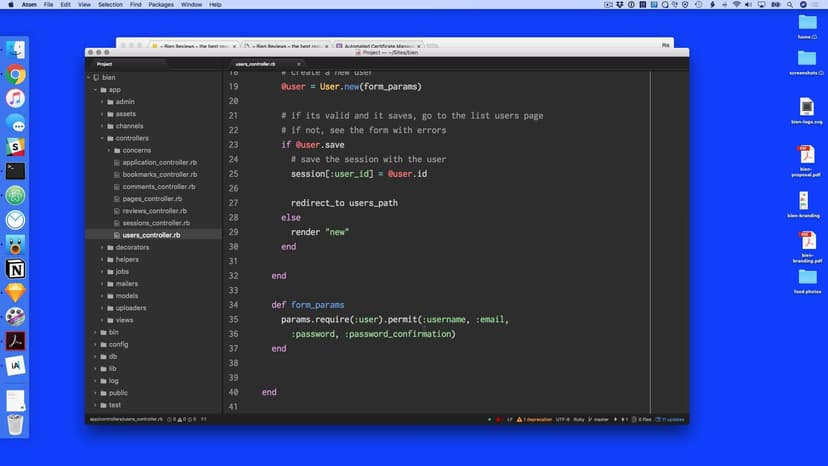The image size is (828, 466).
Task: Open the bien-logo.svg desktop file
Action: point(806,110)
